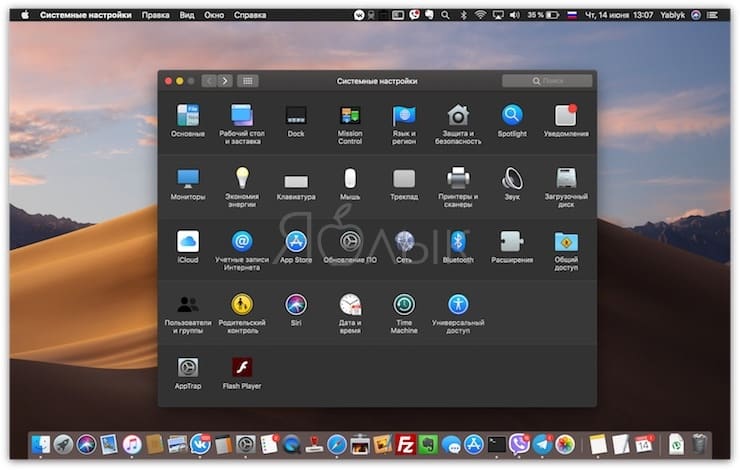Click the back navigation arrow
The image size is (740, 470).
[209, 81]
